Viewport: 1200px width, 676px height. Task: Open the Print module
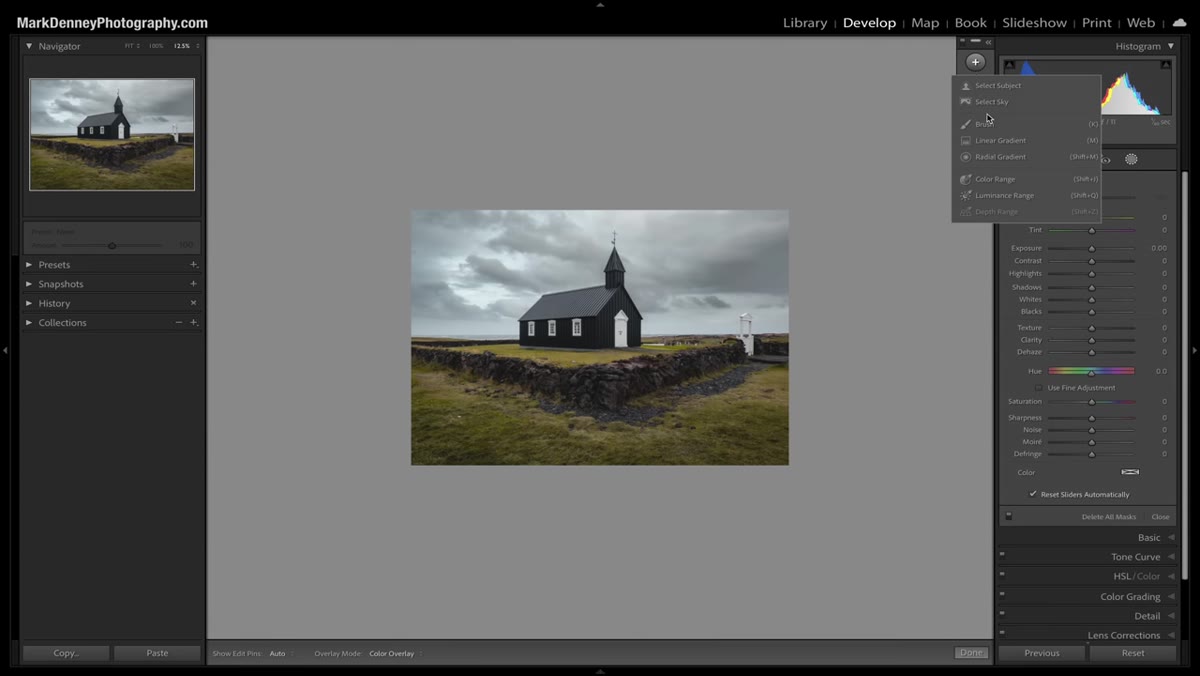(x=1097, y=23)
